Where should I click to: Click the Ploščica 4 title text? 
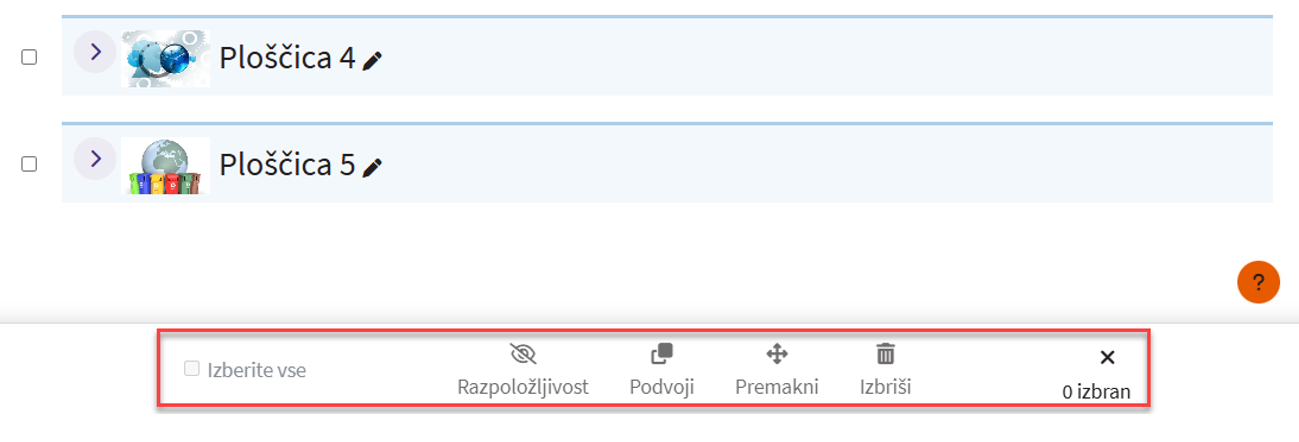click(x=287, y=58)
